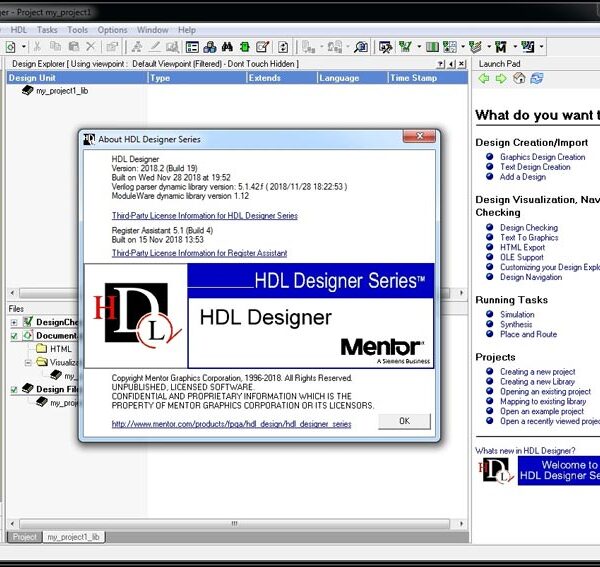Image resolution: width=600 pixels, height=567 pixels.
Task: Click the list view toolbar icon
Action: (x=192, y=47)
